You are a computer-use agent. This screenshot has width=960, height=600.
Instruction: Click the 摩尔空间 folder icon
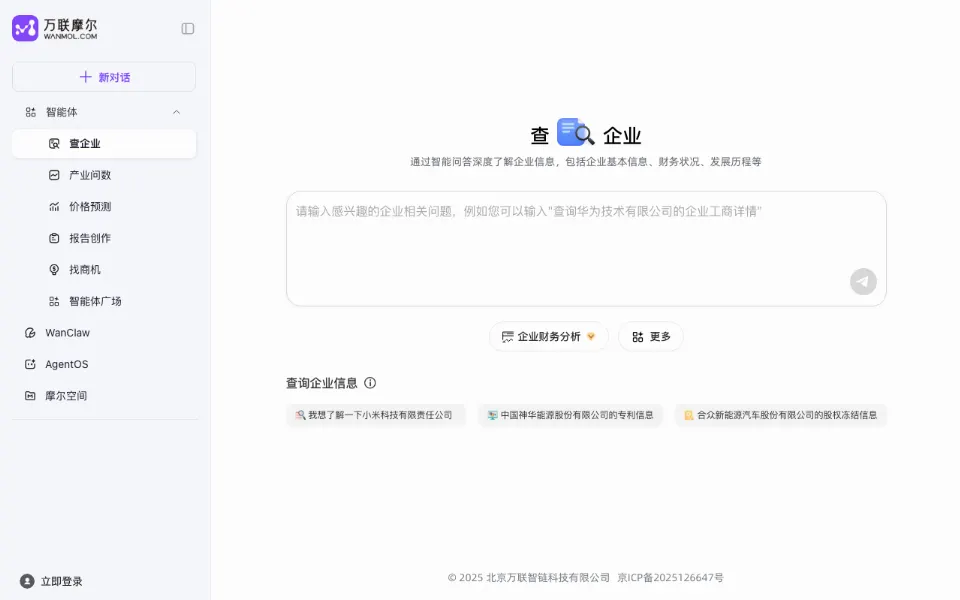tap(30, 396)
